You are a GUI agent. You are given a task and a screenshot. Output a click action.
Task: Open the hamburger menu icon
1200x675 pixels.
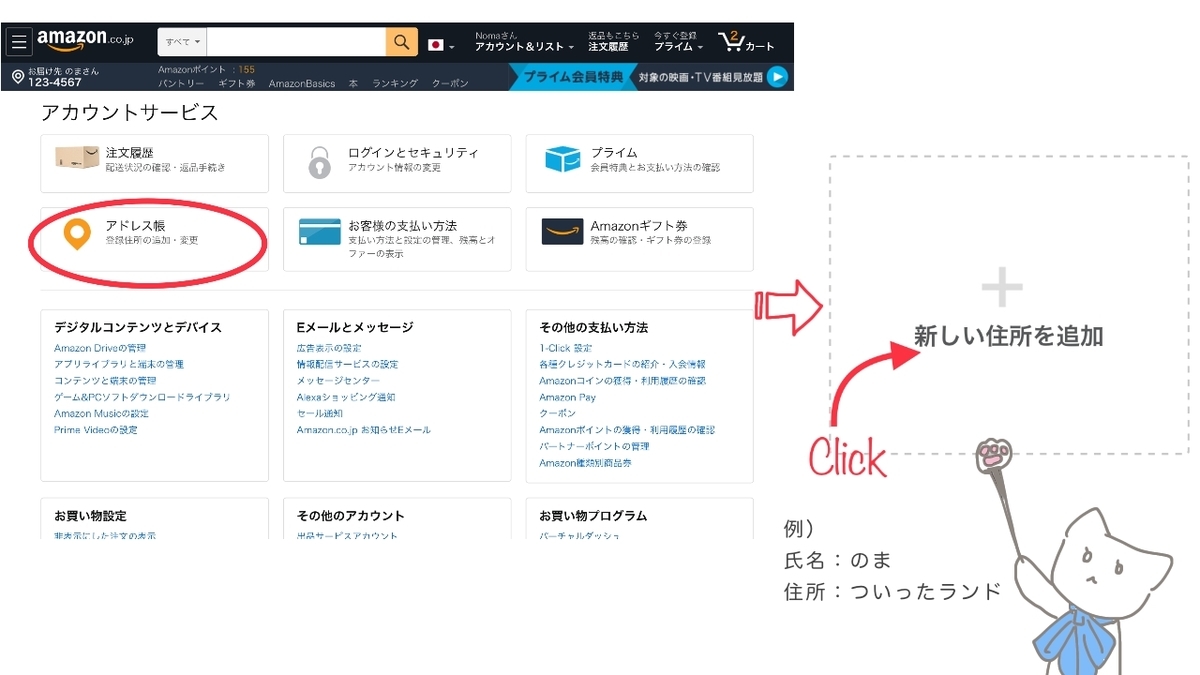(20, 42)
